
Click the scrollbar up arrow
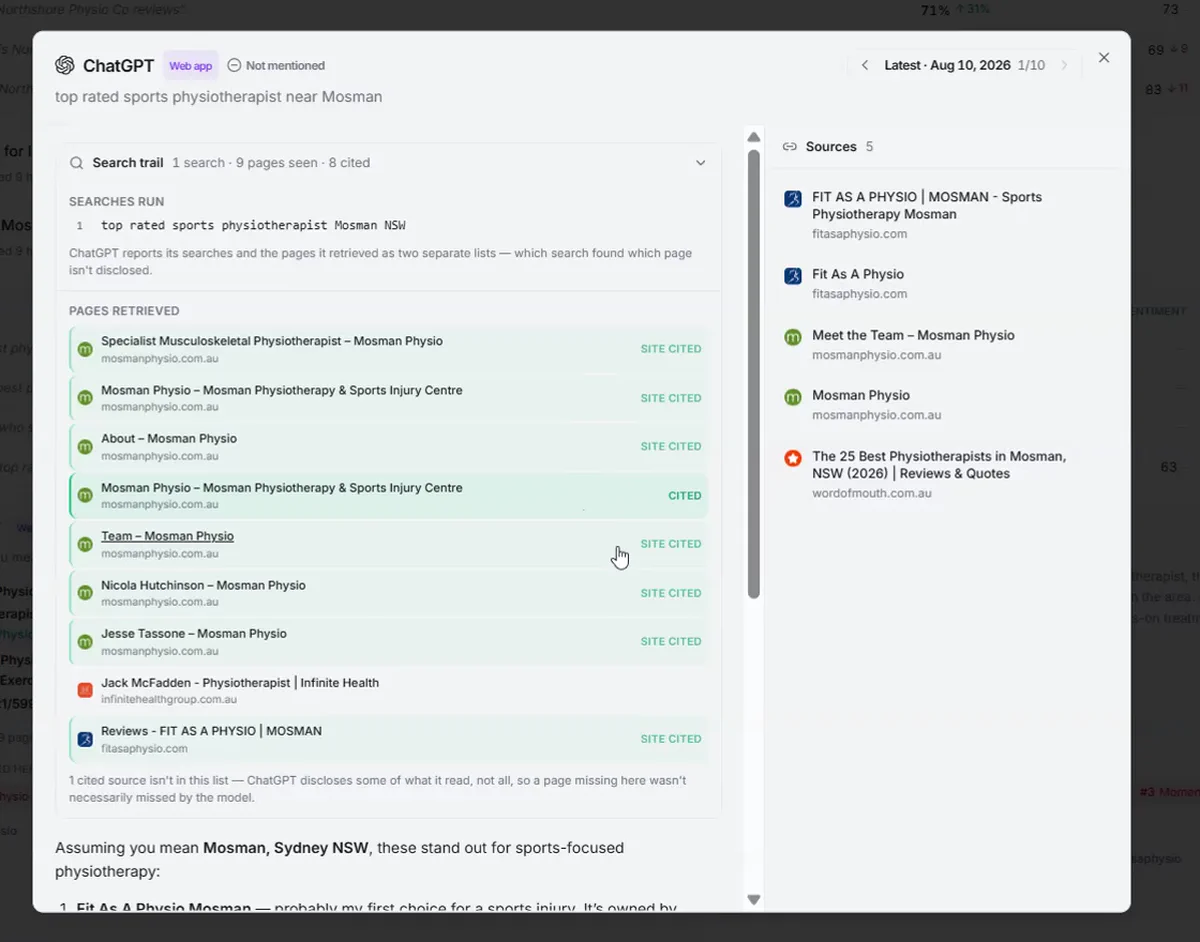point(754,138)
